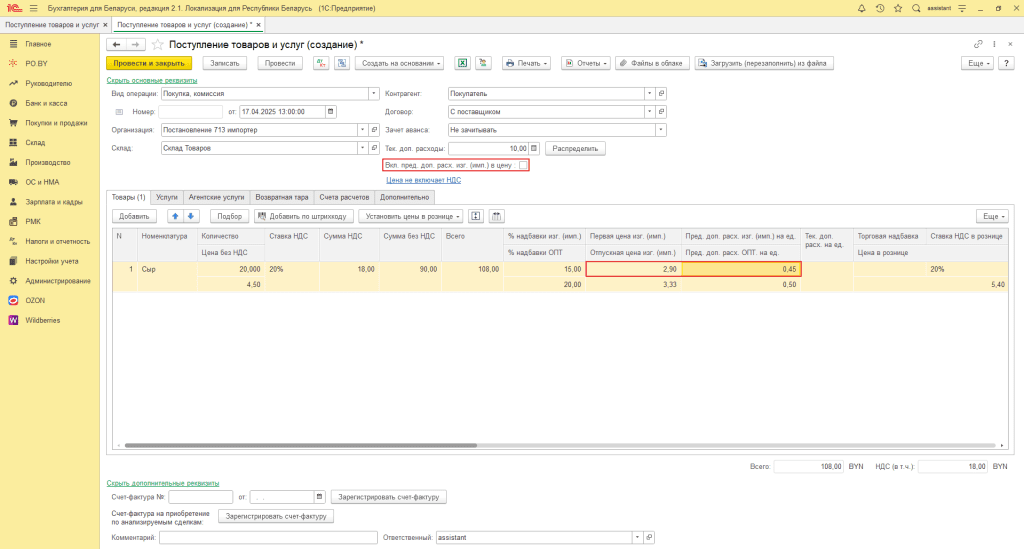Image resolution: width=1024 pixels, height=549 pixels.
Task: Open favorites star in title bar
Action: coord(898,8)
